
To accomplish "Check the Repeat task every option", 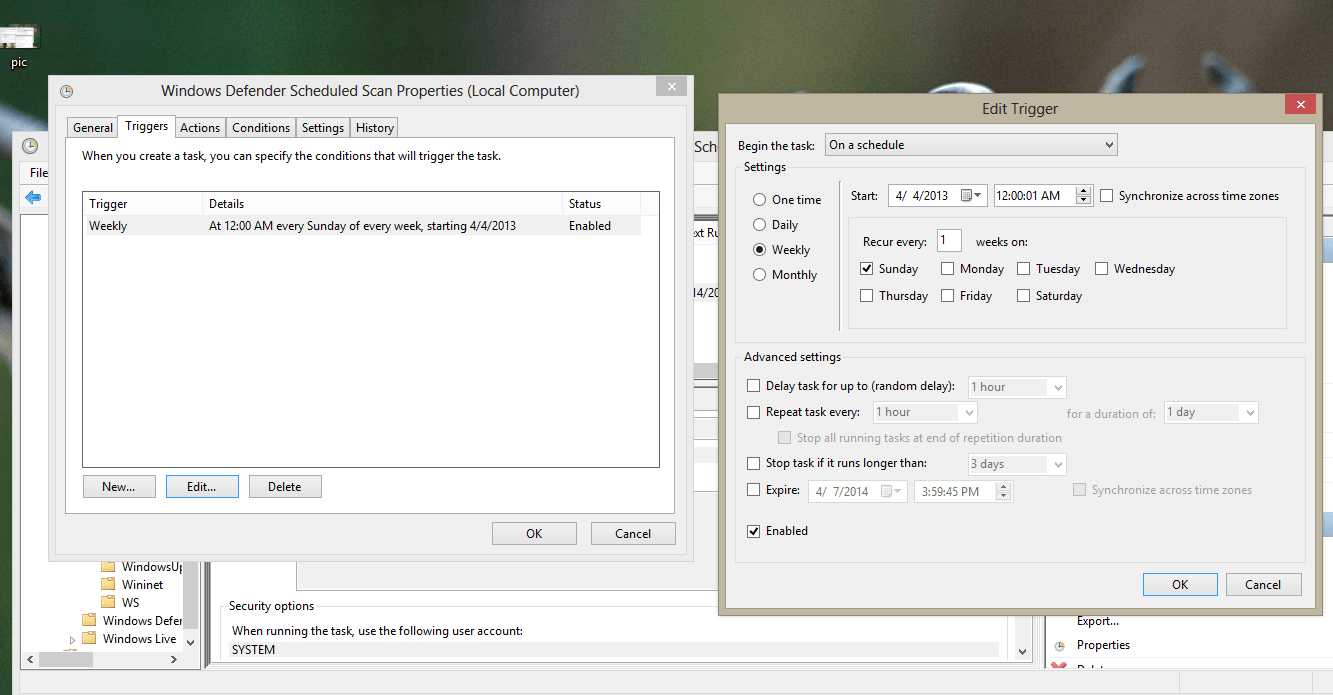I will (754, 412).
